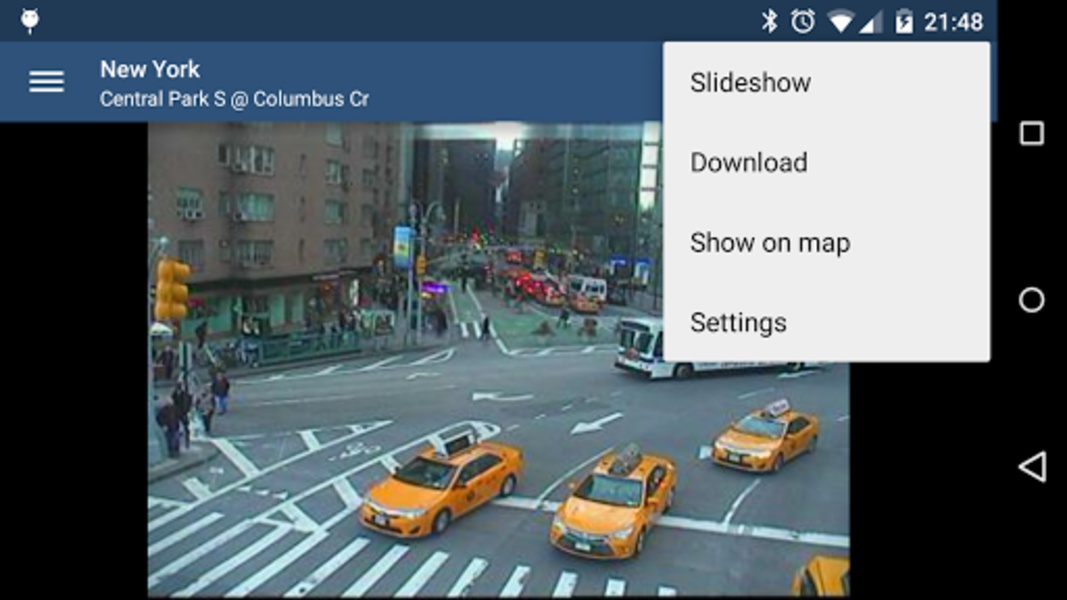
Task: Select Show on map option
Action: [x=826, y=243]
